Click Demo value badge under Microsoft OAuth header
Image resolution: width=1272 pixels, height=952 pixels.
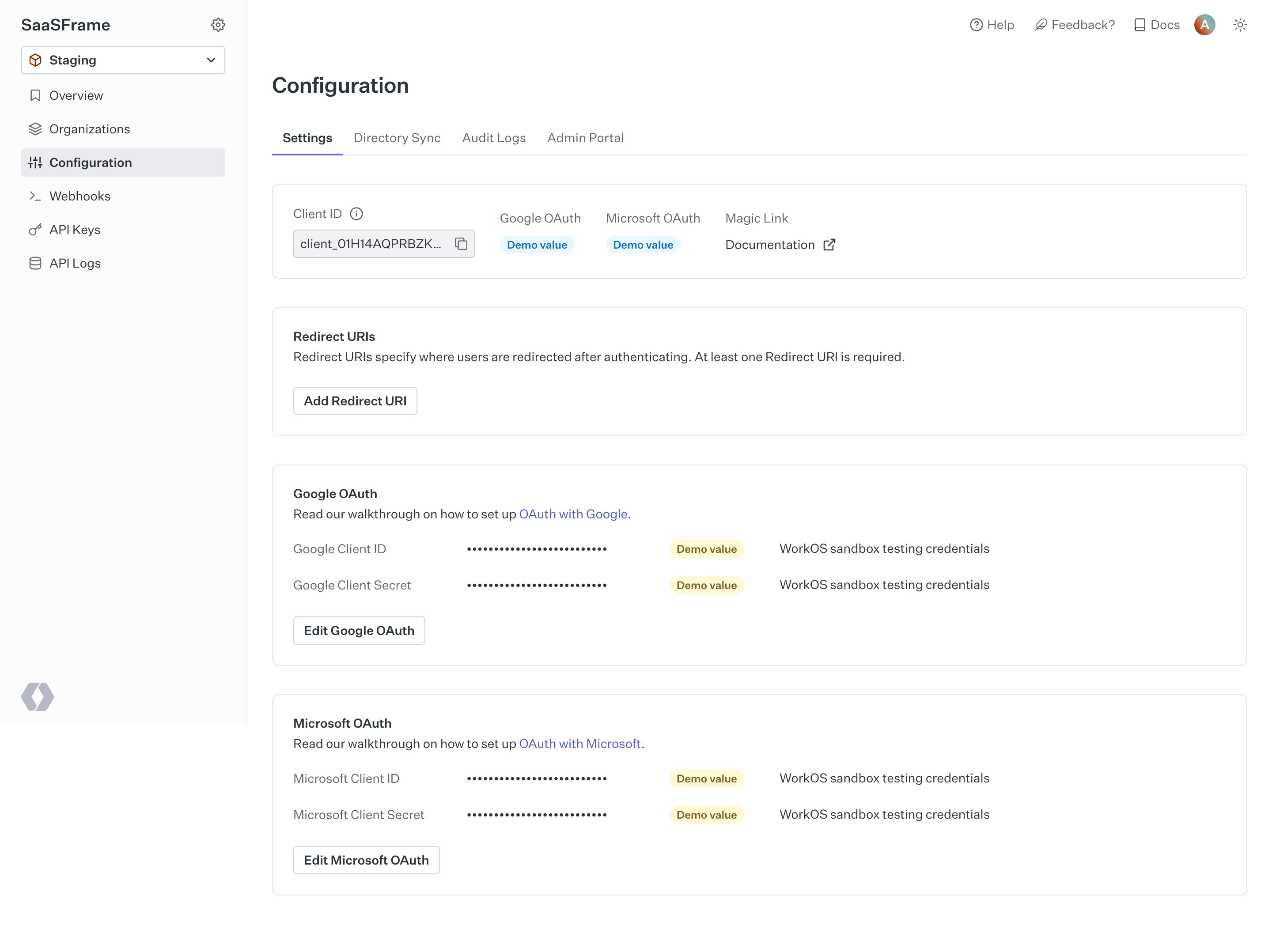pos(642,245)
